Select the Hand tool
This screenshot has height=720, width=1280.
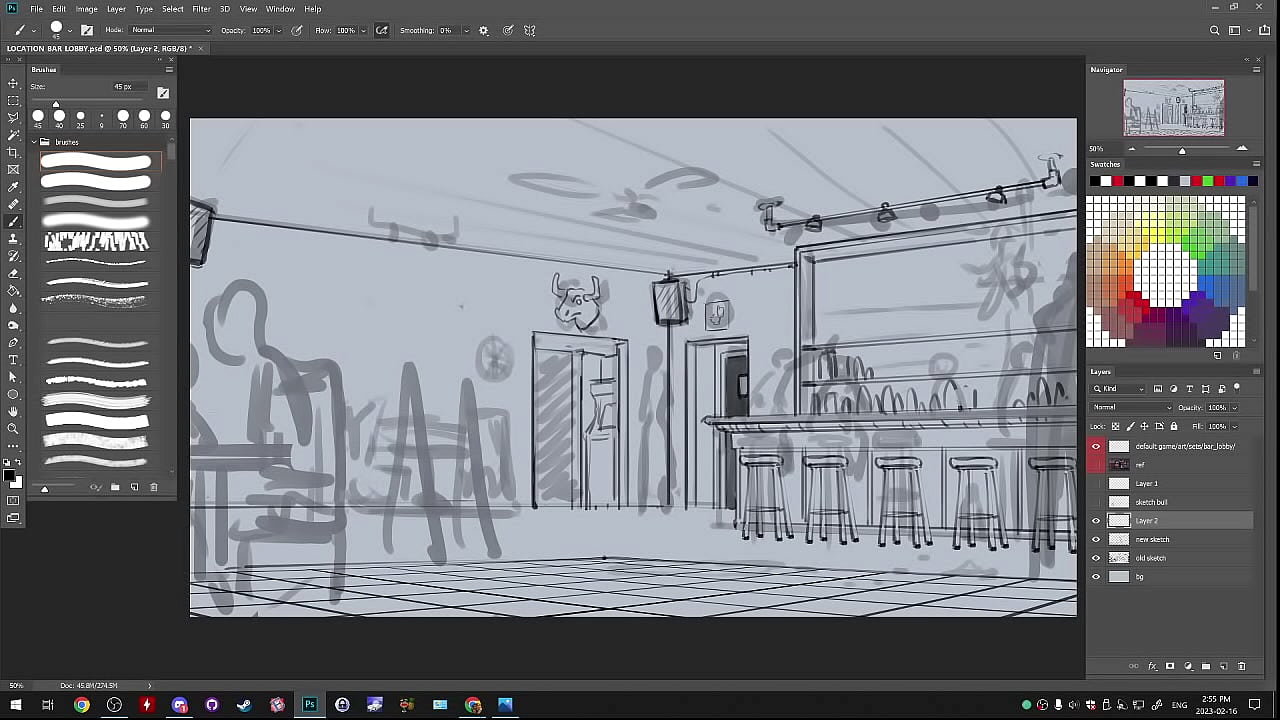coord(13,412)
